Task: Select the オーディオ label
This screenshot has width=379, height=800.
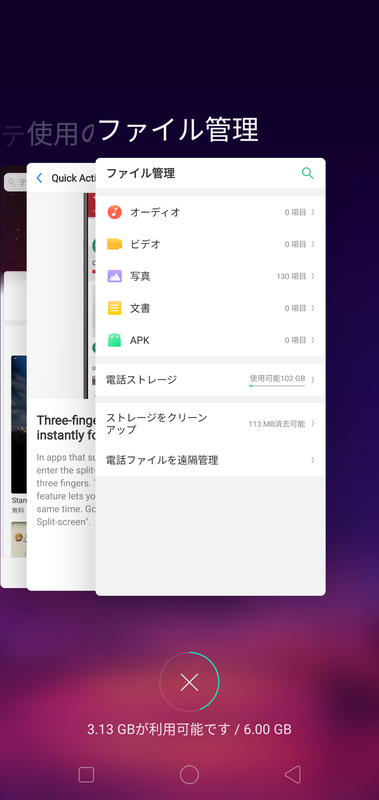Action: tap(155, 212)
